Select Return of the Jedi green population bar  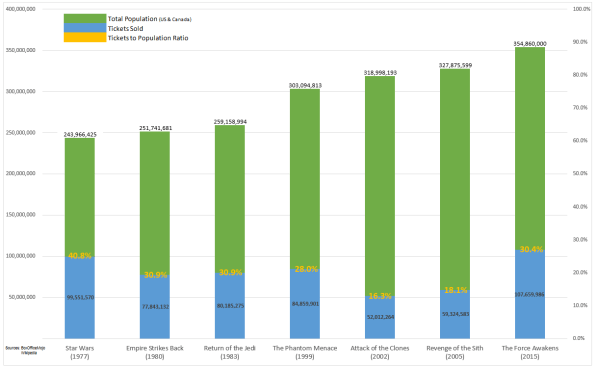point(230,199)
